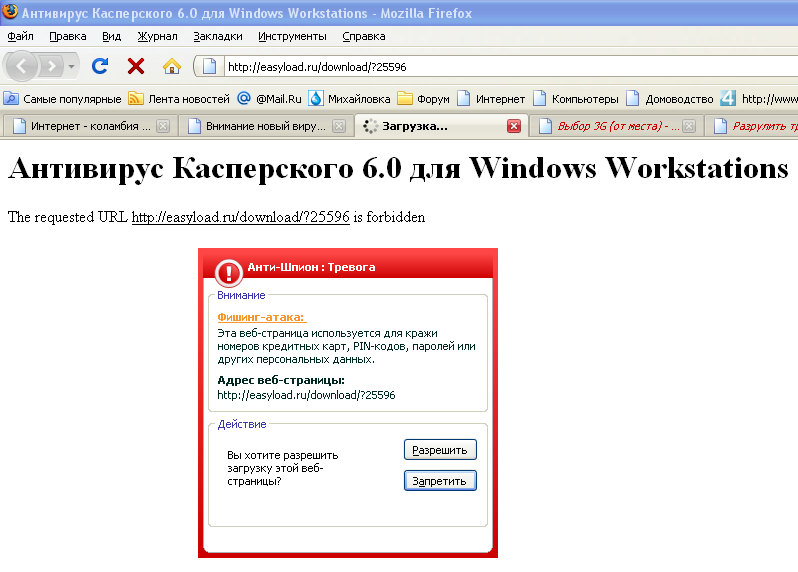The image size is (798, 572).
Task: Open the @Mail.Ru bookmark
Action: coord(270,99)
